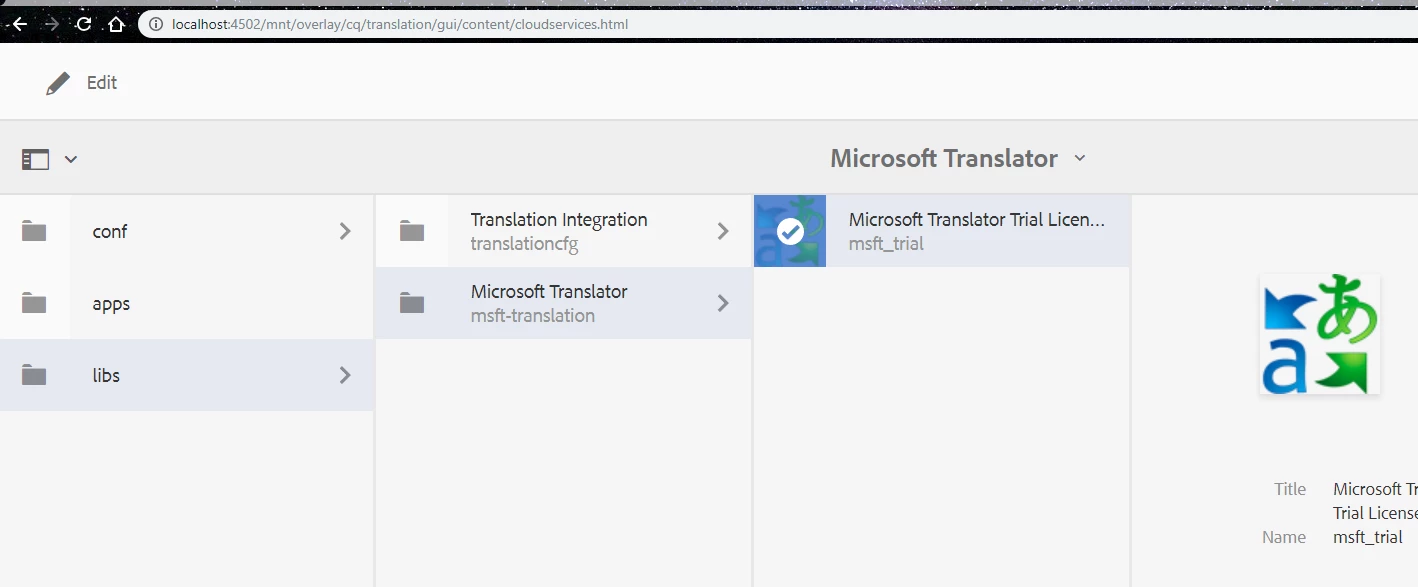Viewport: 1418px width, 587px height.
Task: Click the site info icon in address bar
Action: [x=156, y=24]
